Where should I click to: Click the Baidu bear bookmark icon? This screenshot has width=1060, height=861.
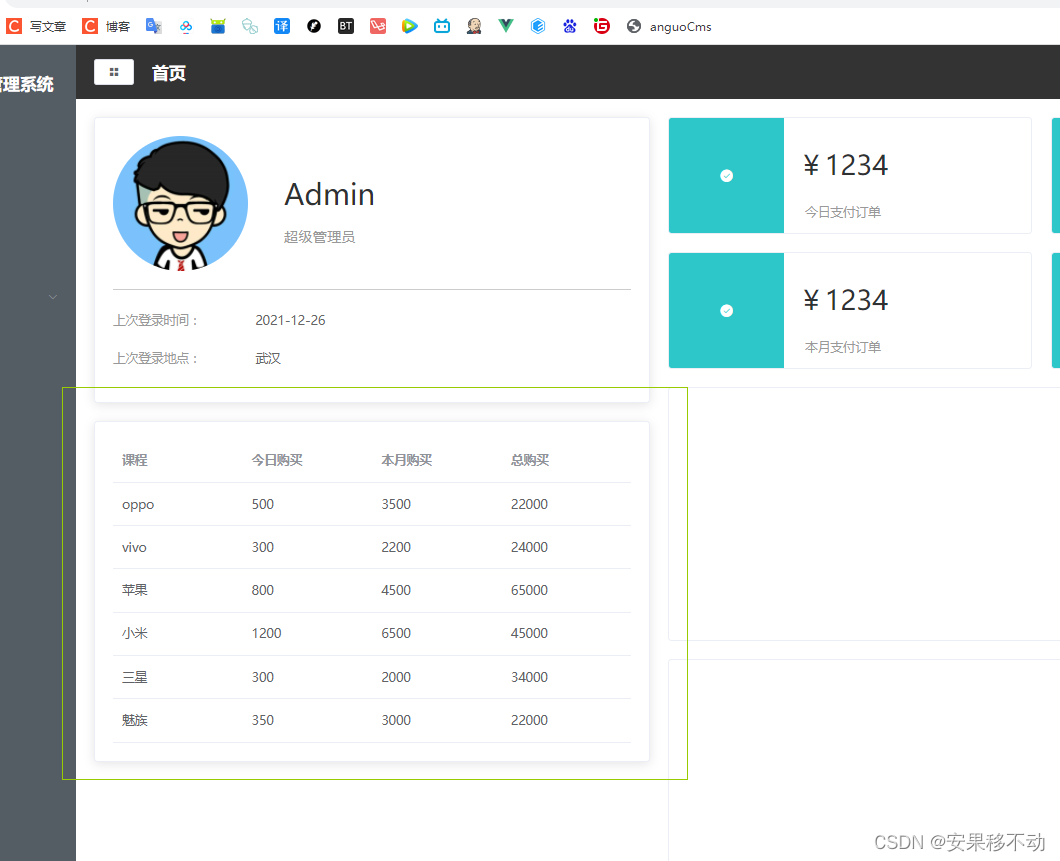point(570,26)
